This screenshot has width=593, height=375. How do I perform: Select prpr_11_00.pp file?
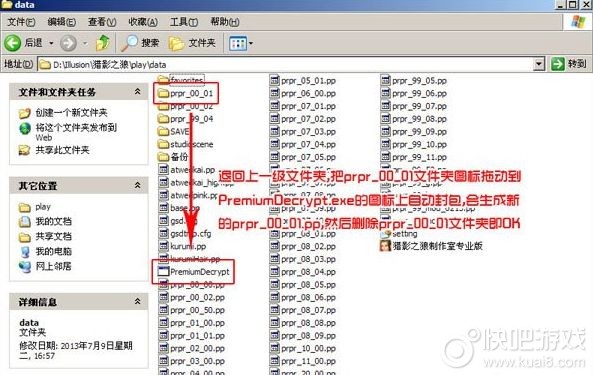click(x=303, y=361)
